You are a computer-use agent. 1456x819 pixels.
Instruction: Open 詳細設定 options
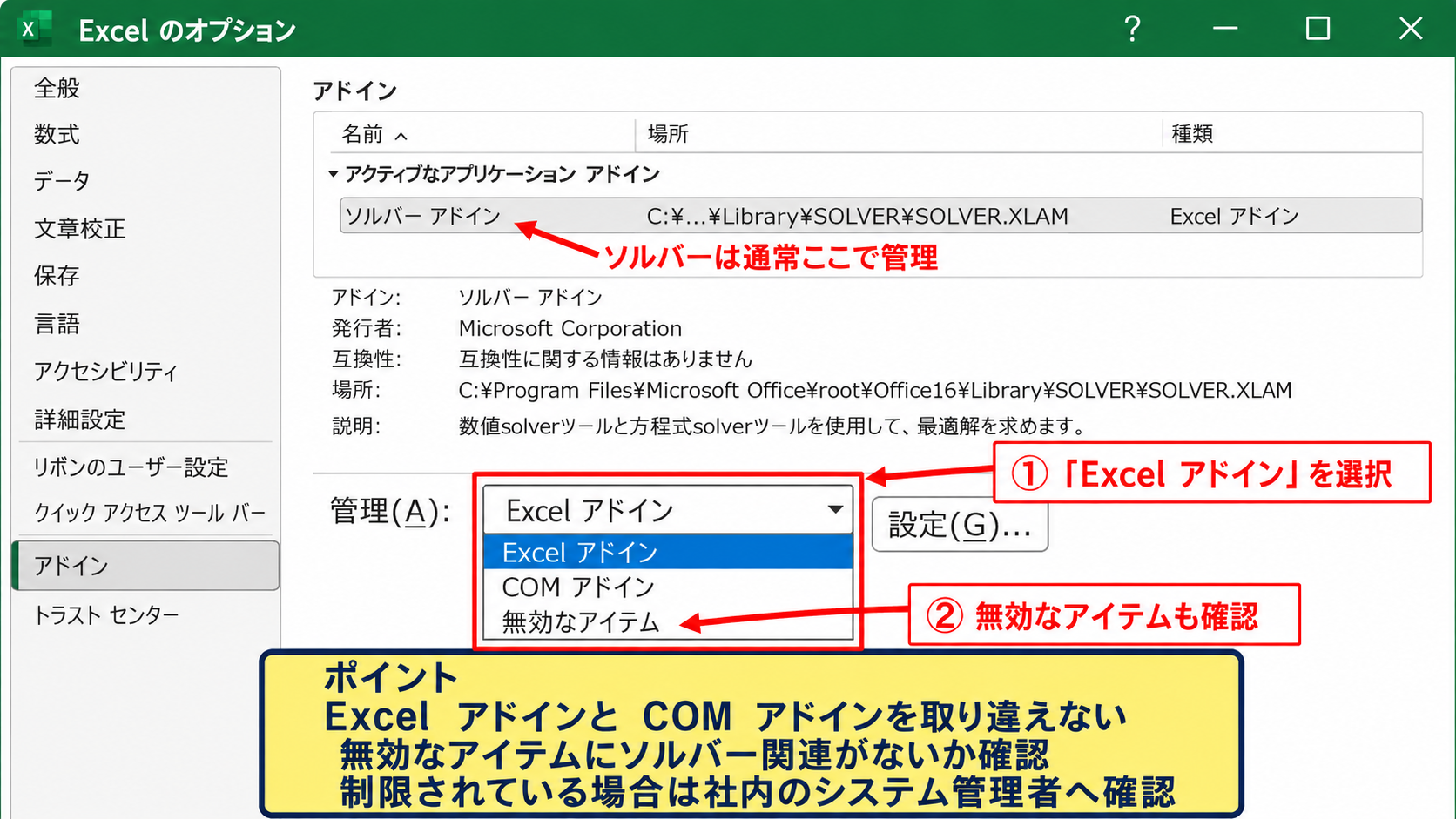pyautogui.click(x=79, y=419)
